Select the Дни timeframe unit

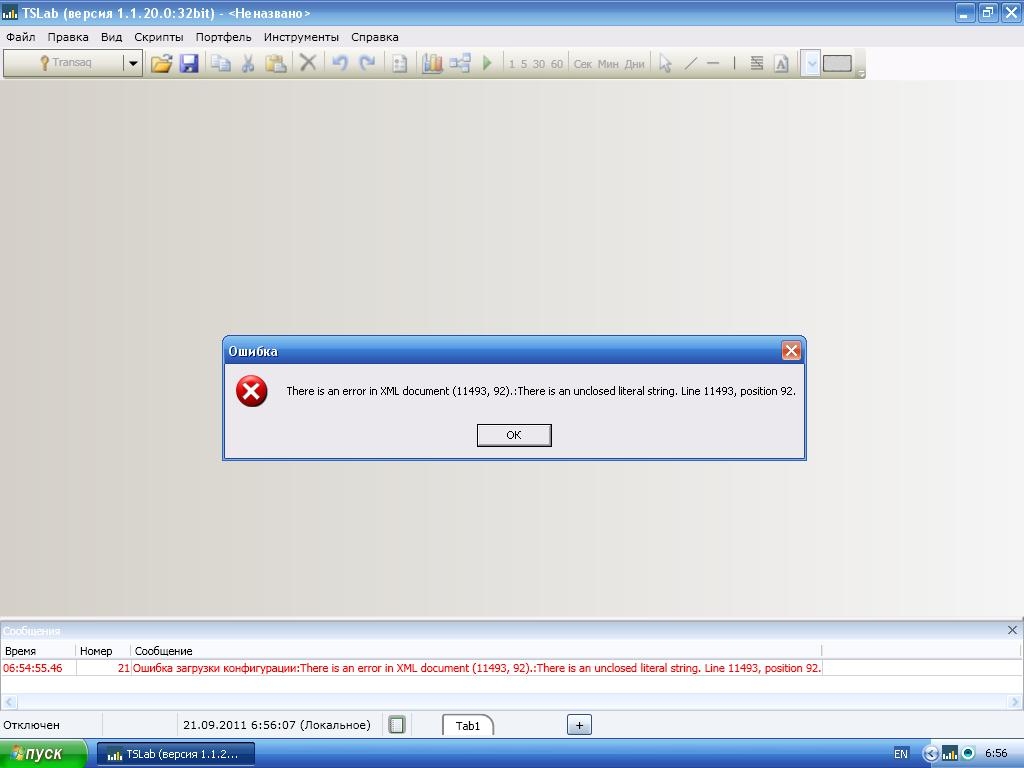point(634,64)
